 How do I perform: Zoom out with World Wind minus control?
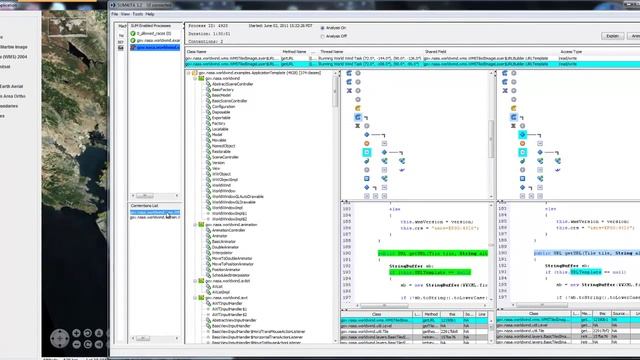pyautogui.click(x=76, y=344)
